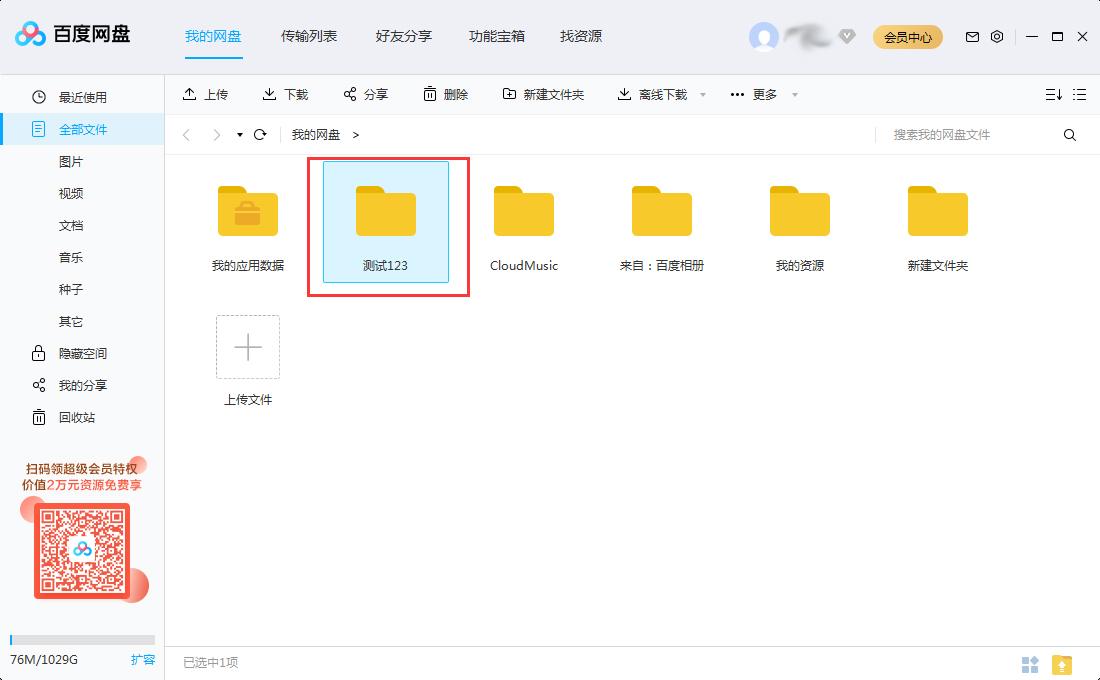Viewport: 1100px width, 680px height.
Task: Click 我的网盘 in the breadcrumb path
Action: 316,135
